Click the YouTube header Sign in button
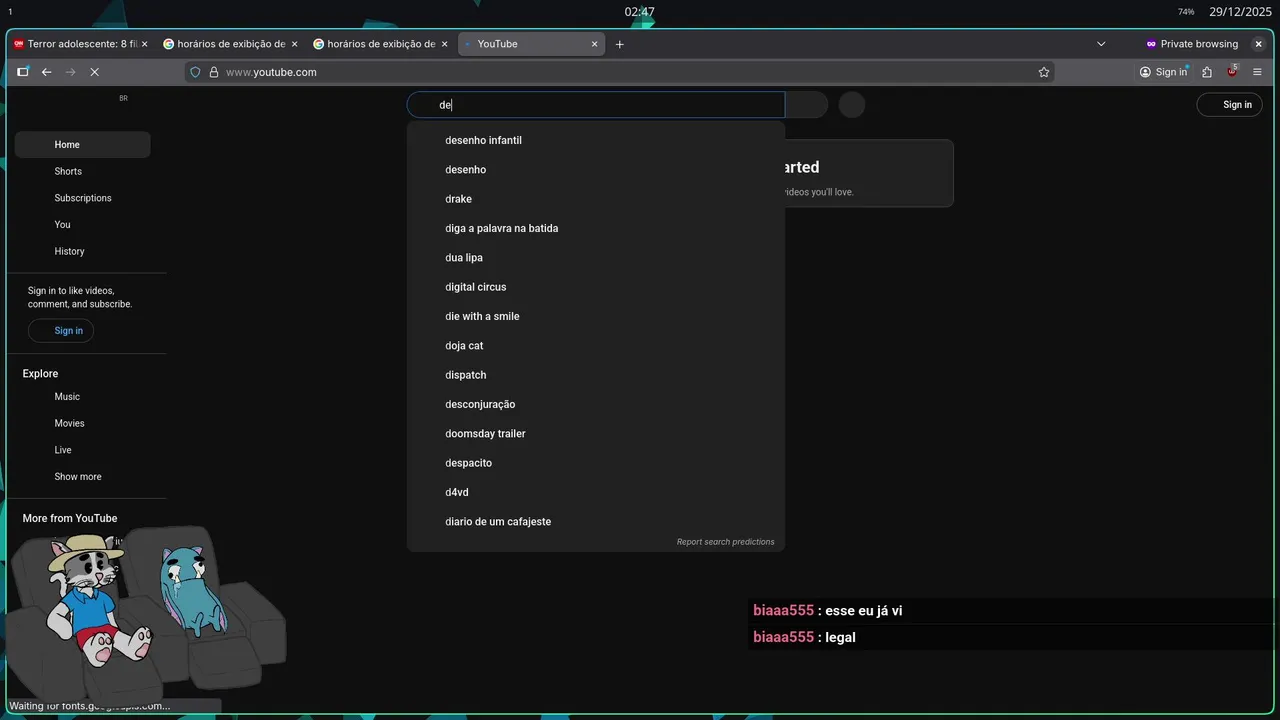Screen dimensions: 1280x720 (x=1229, y=105)
